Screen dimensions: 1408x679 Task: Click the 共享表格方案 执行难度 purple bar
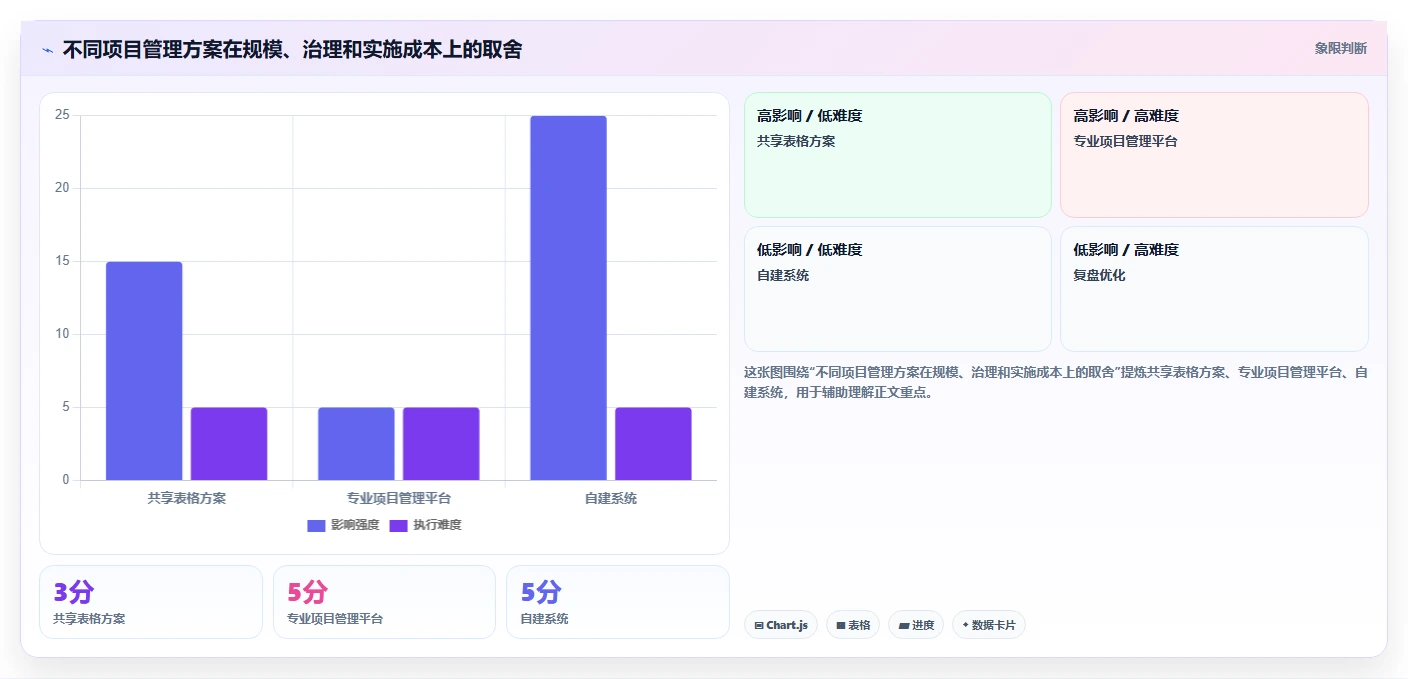(229, 444)
